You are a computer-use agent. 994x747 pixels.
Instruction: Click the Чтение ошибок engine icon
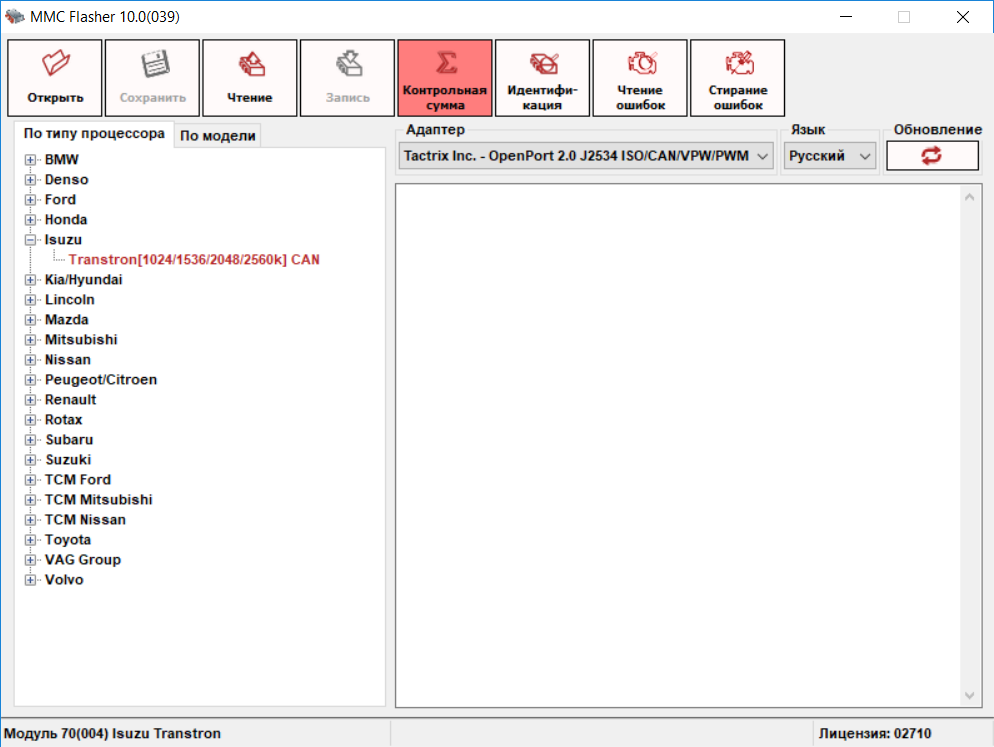[640, 64]
